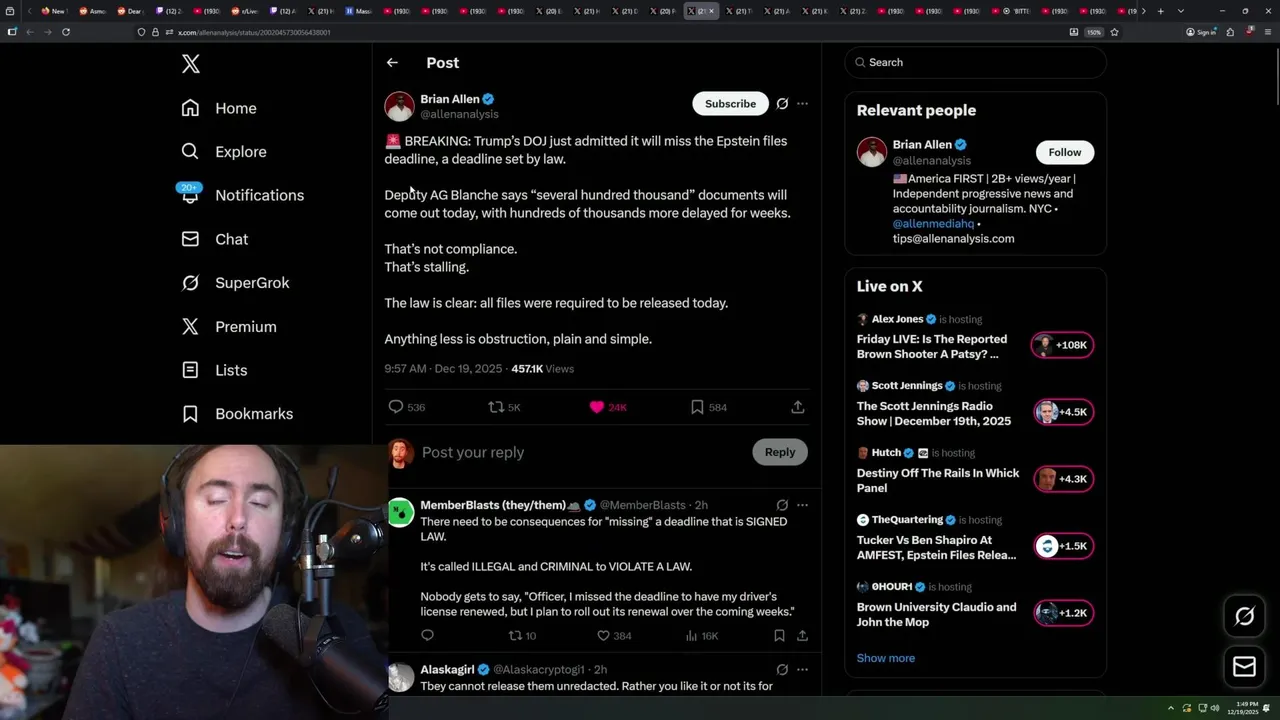Join the +1.5K listeners live space

coord(1063,546)
